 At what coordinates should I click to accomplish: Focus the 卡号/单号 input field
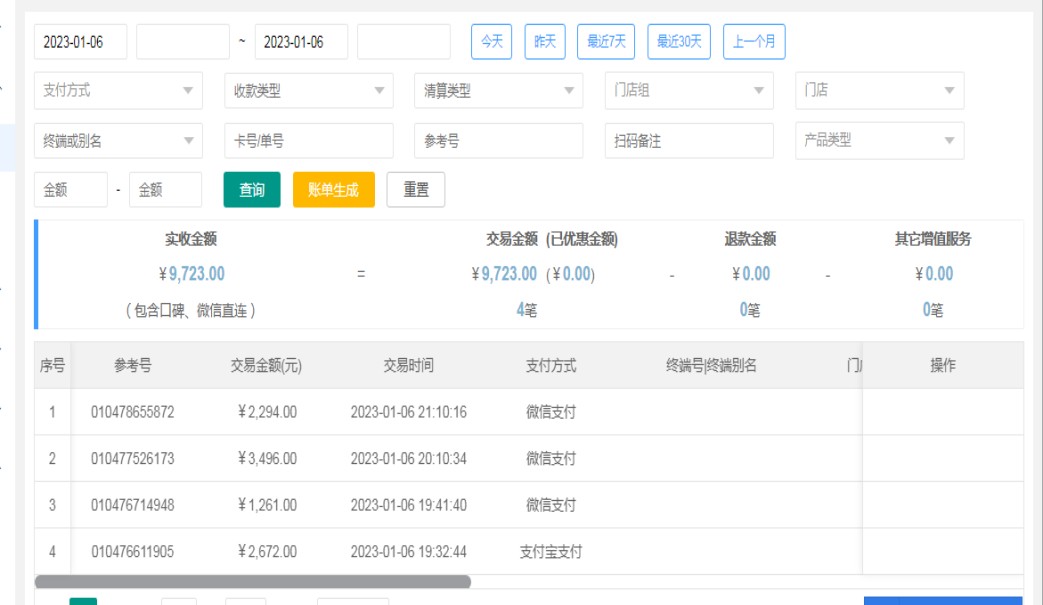[308, 141]
